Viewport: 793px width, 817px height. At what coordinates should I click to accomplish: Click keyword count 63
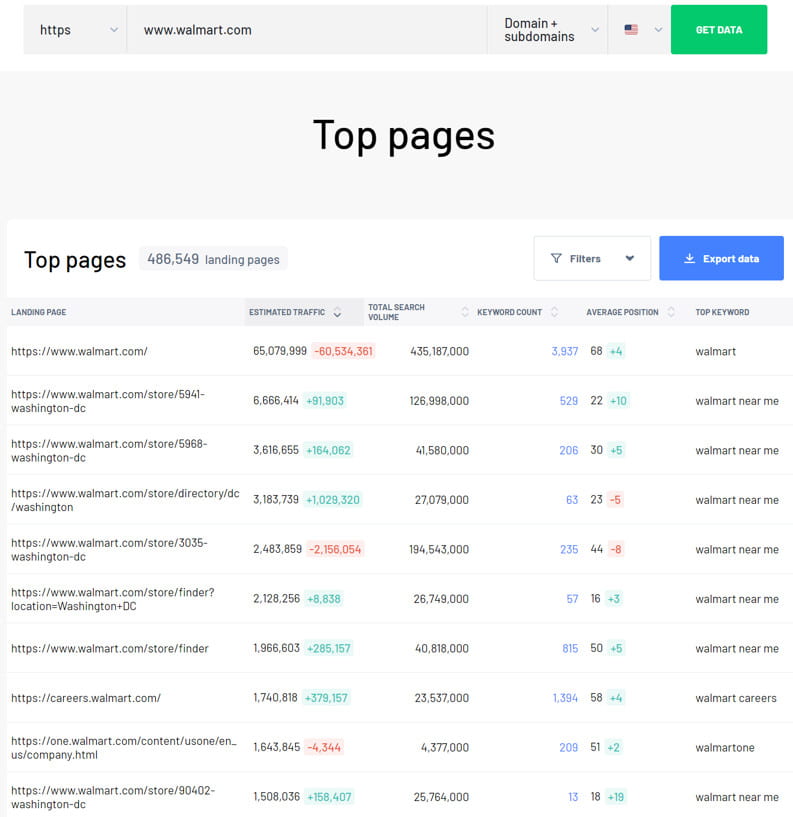point(572,500)
